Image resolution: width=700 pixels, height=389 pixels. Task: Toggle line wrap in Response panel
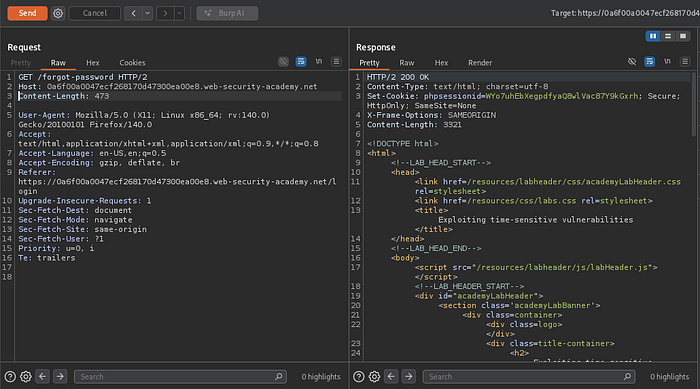[x=650, y=62]
